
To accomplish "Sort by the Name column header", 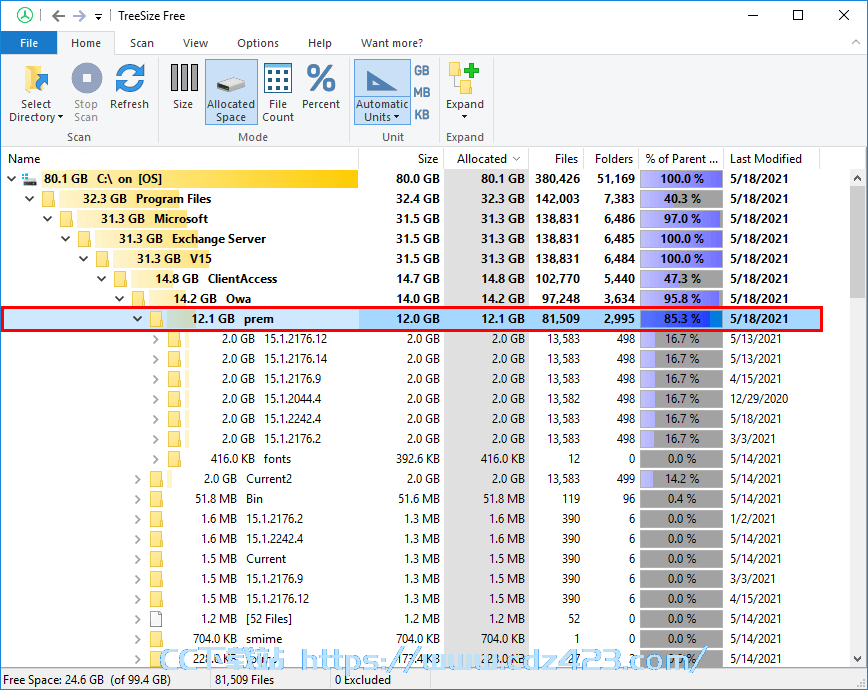I will coord(180,159).
